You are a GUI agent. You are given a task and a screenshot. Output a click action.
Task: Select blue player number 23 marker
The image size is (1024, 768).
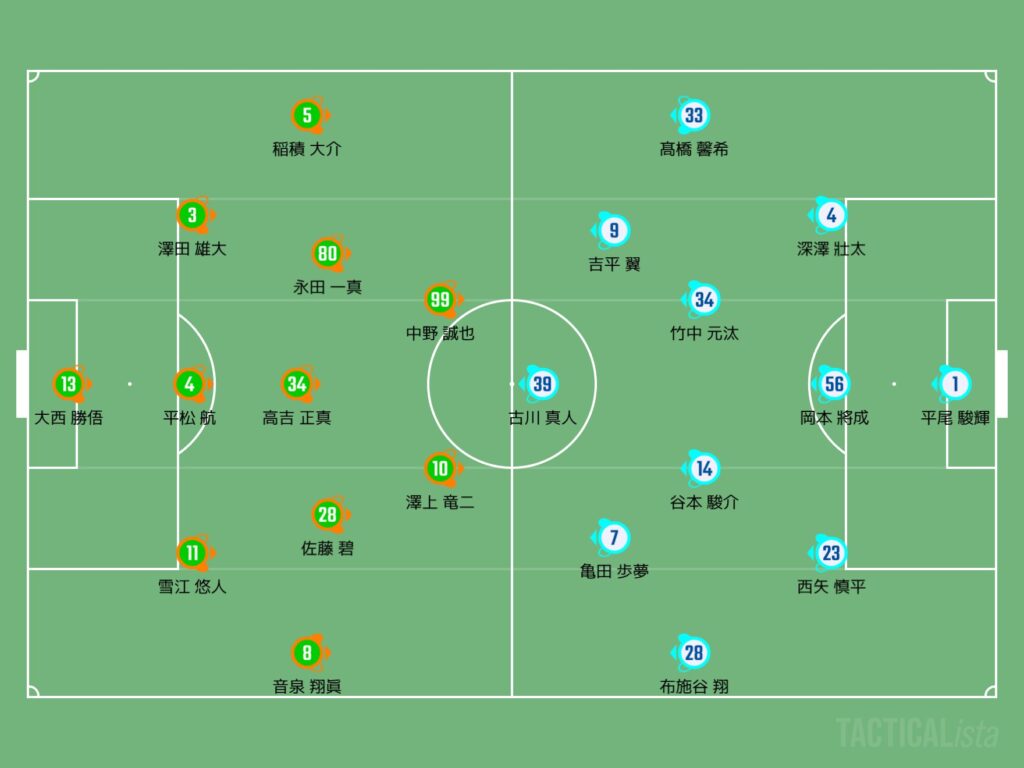[830, 552]
